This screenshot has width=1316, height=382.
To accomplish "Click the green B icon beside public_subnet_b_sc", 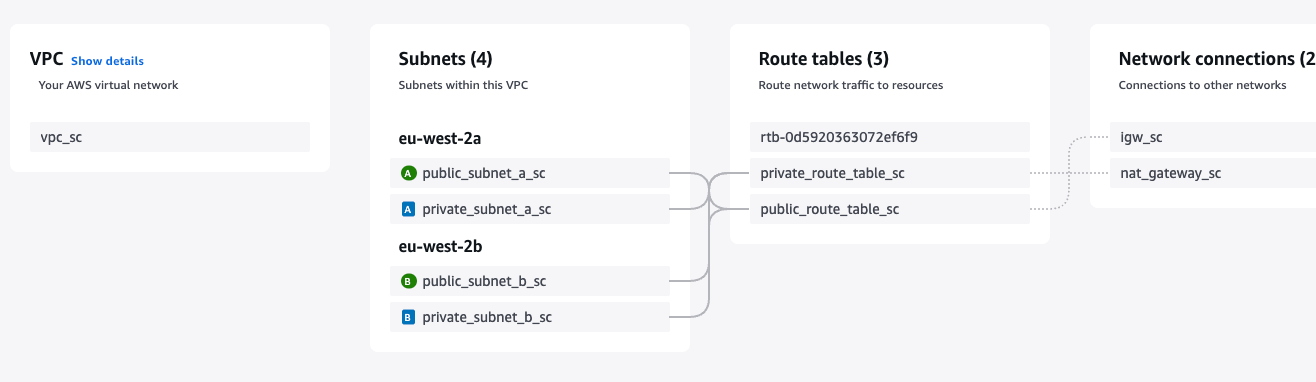I will [408, 281].
